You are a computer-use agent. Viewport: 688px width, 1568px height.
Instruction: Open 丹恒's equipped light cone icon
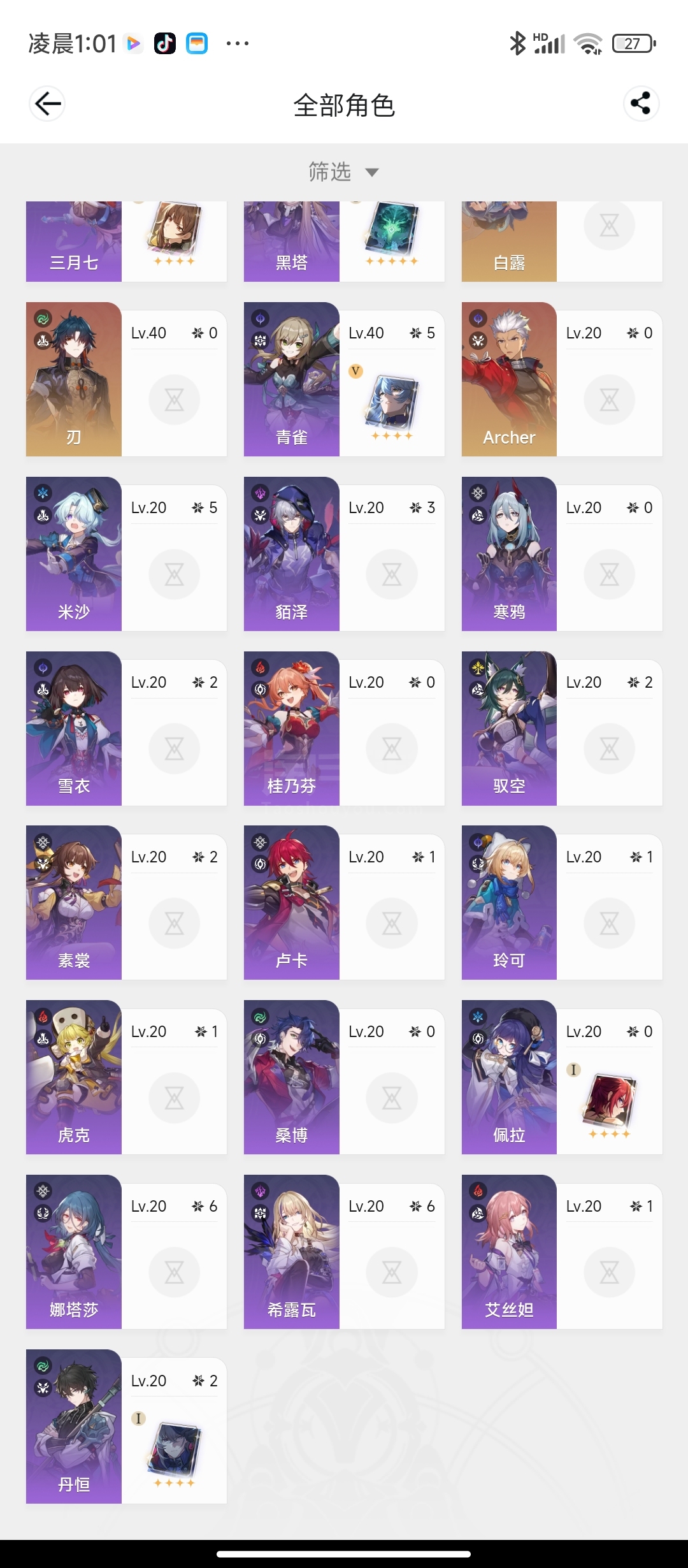175,1452
